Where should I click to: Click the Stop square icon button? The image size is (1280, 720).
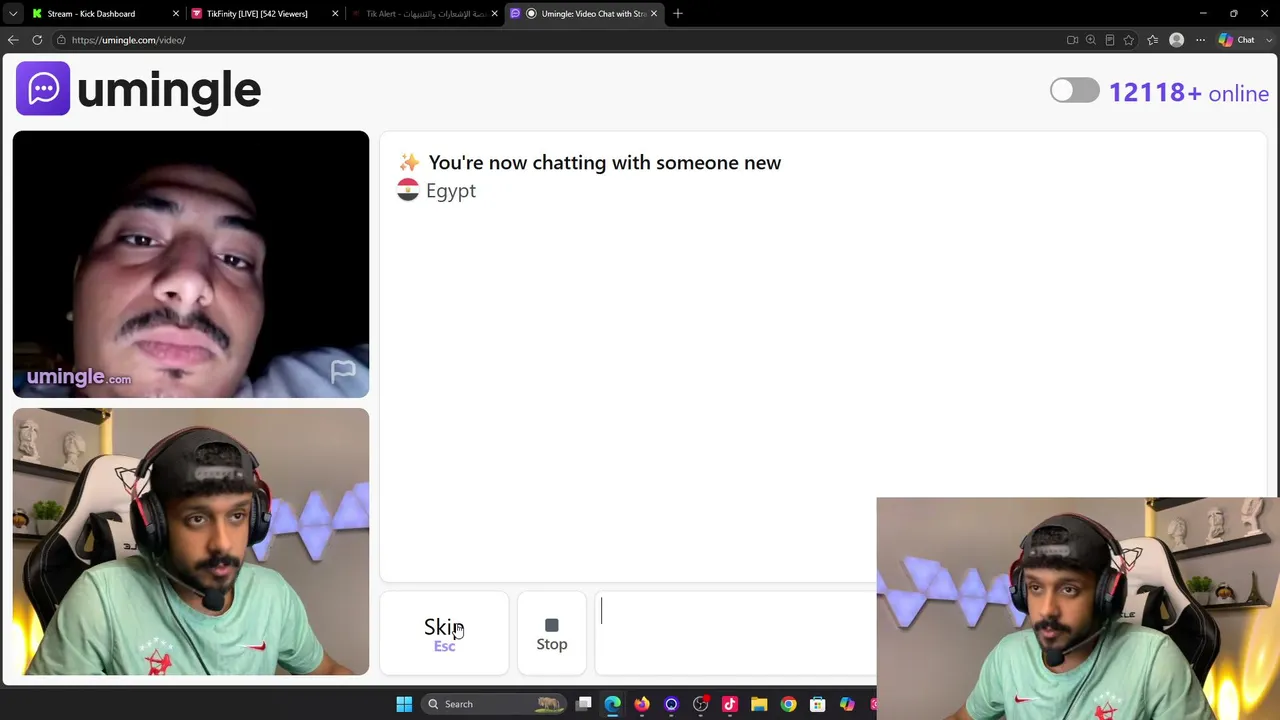click(552, 634)
